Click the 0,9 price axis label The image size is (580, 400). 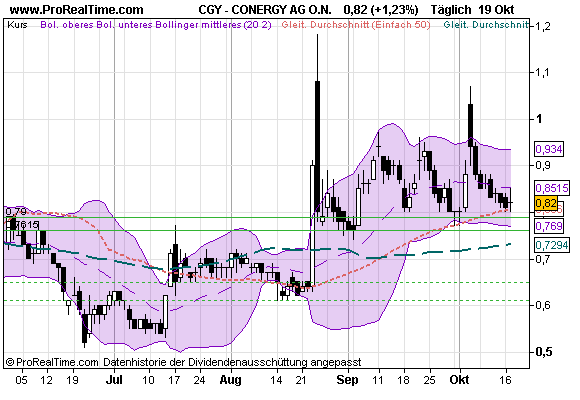click(542, 165)
